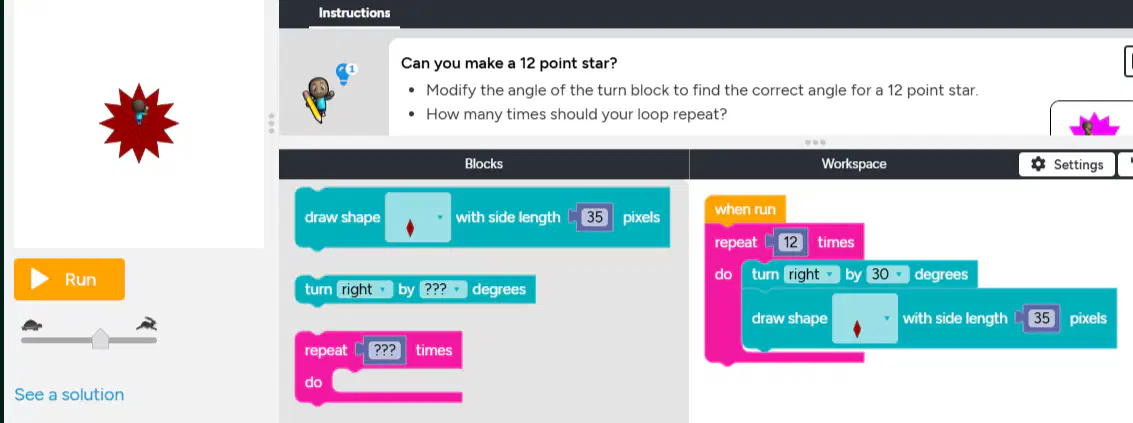Open shape dropdown in toolbox draw shape block
The height and width of the screenshot is (423, 1133).
pos(418,217)
